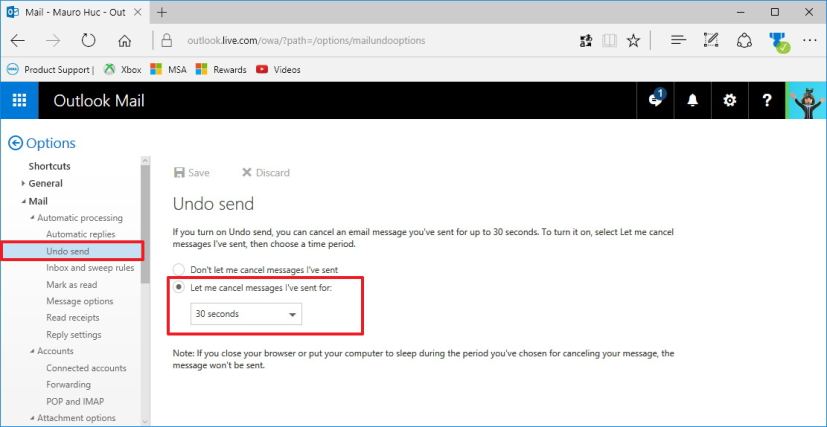Open MSA bookmark
Image resolution: width=827 pixels, height=427 pixels.
168,70
